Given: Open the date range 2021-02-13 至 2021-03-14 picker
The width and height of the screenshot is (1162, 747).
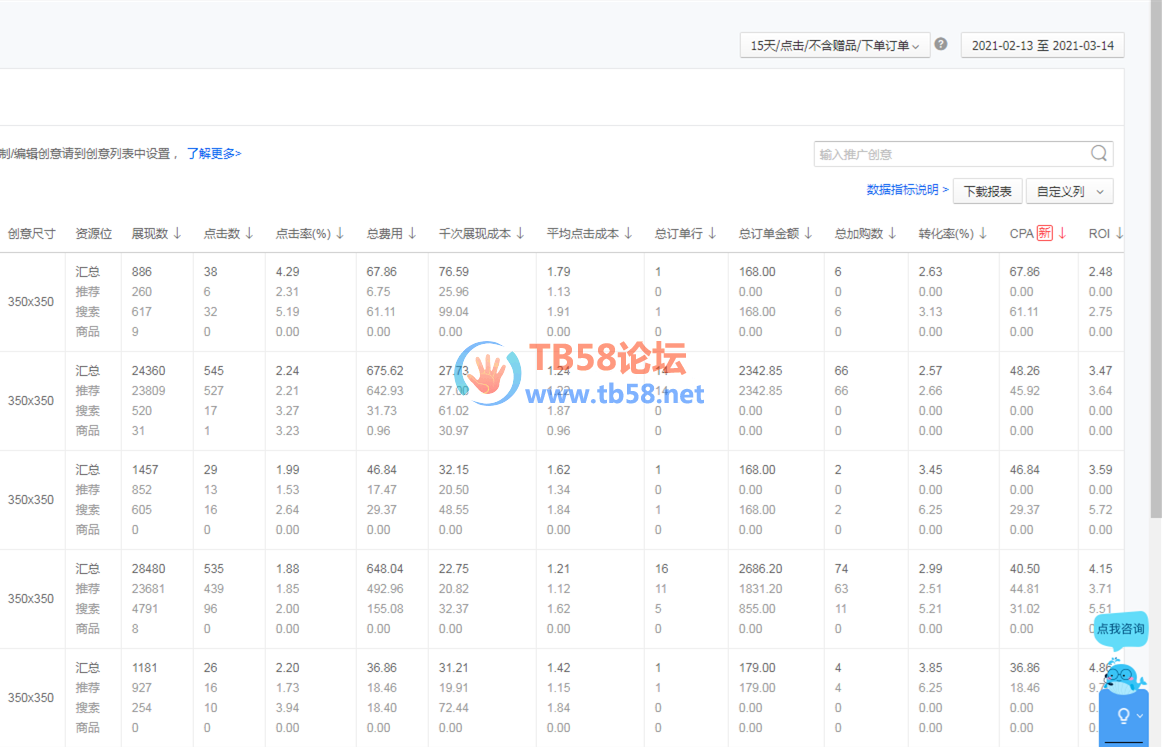Looking at the screenshot, I should 1043,45.
